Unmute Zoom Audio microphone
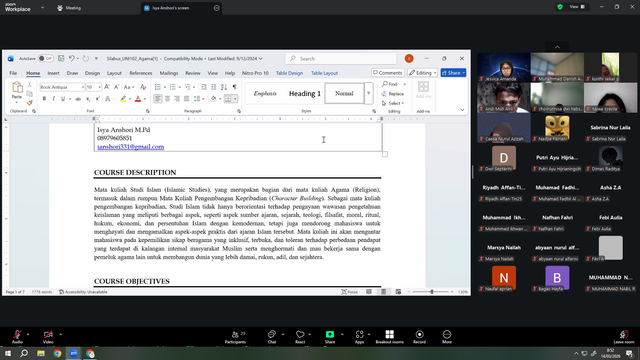This screenshot has width=640, height=360. pos(17,337)
